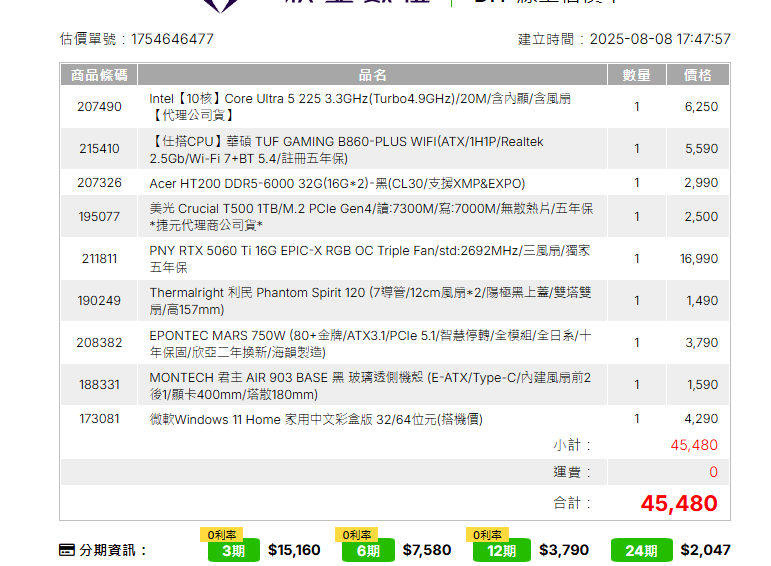The image size is (771, 566).
Task: Click product code 188331
Action: (99, 385)
